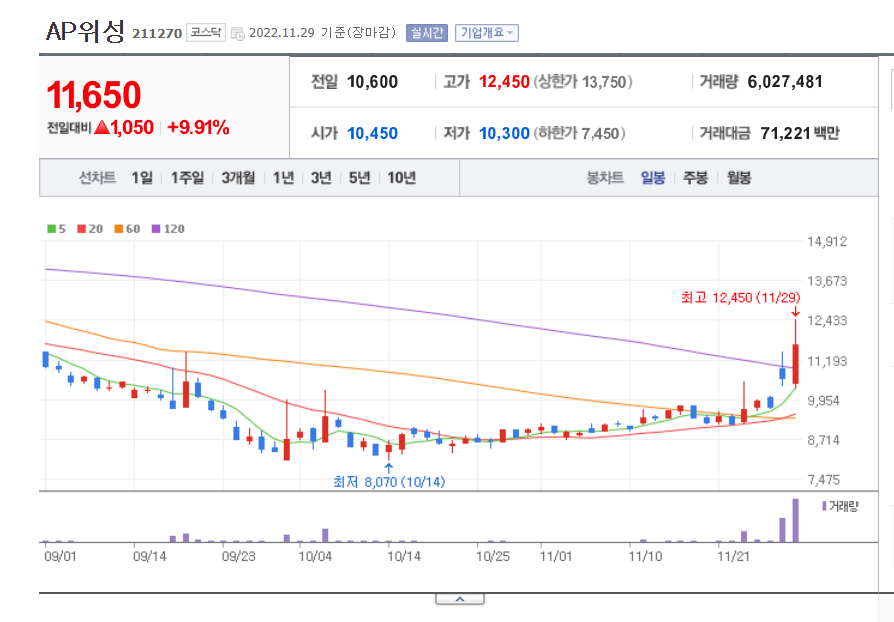Switch to 일봉 daily candle chart
Image resolution: width=894 pixels, height=622 pixels.
coord(653,178)
